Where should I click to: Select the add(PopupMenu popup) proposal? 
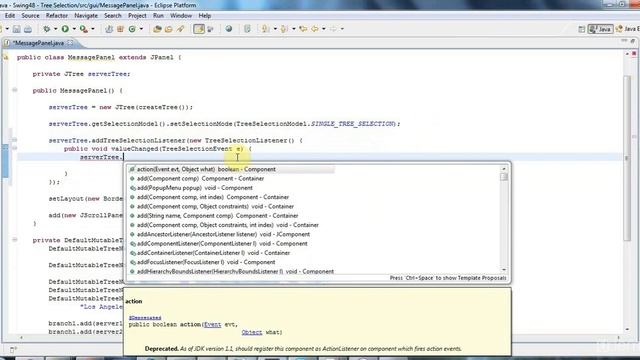(x=313, y=188)
